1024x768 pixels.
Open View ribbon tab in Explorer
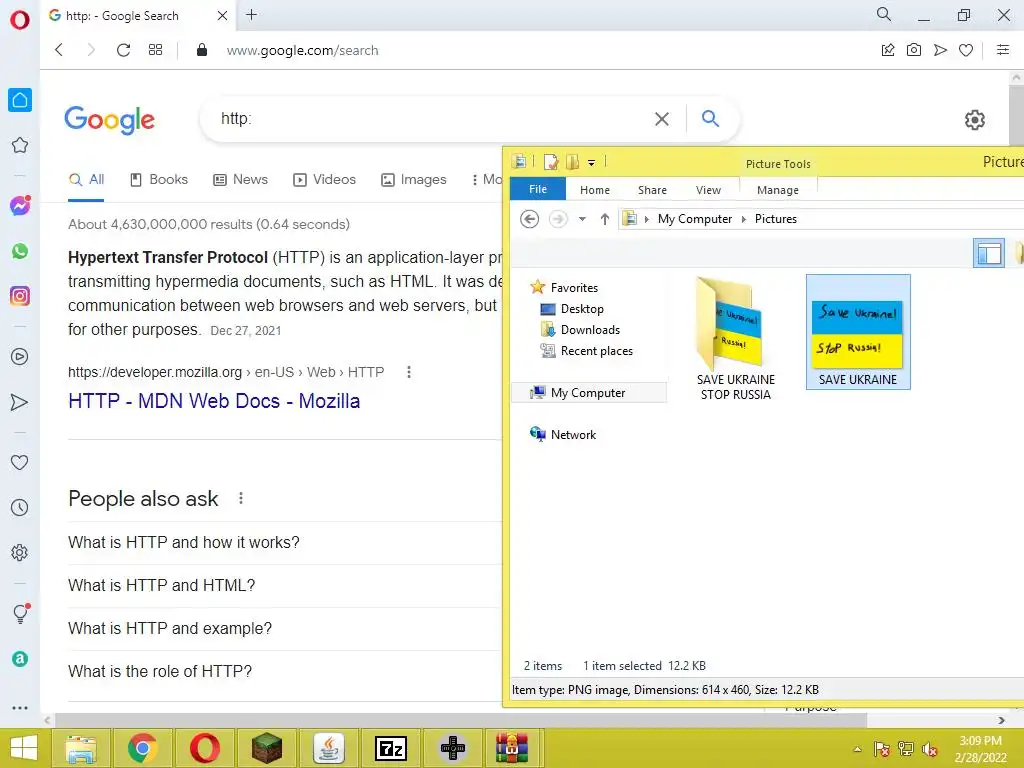pyautogui.click(x=708, y=190)
